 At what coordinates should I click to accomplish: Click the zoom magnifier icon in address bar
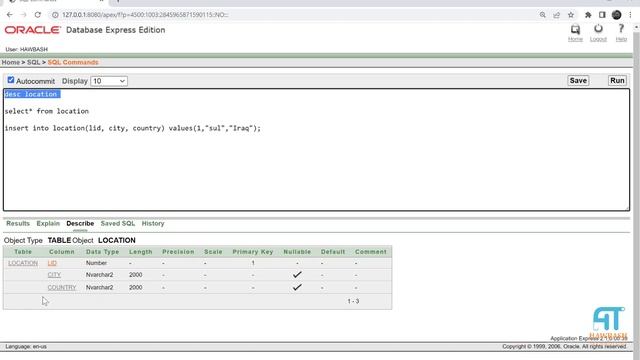[542, 15]
